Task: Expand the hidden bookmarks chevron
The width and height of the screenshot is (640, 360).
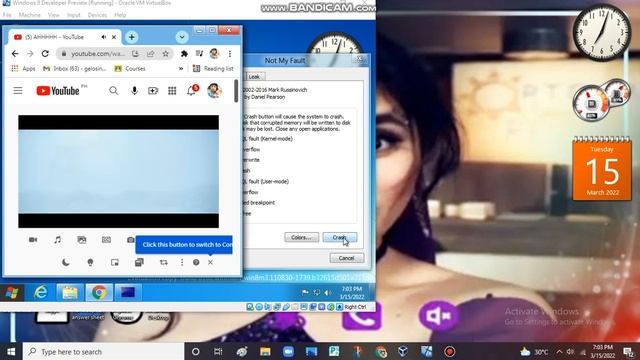Action: coord(181,69)
